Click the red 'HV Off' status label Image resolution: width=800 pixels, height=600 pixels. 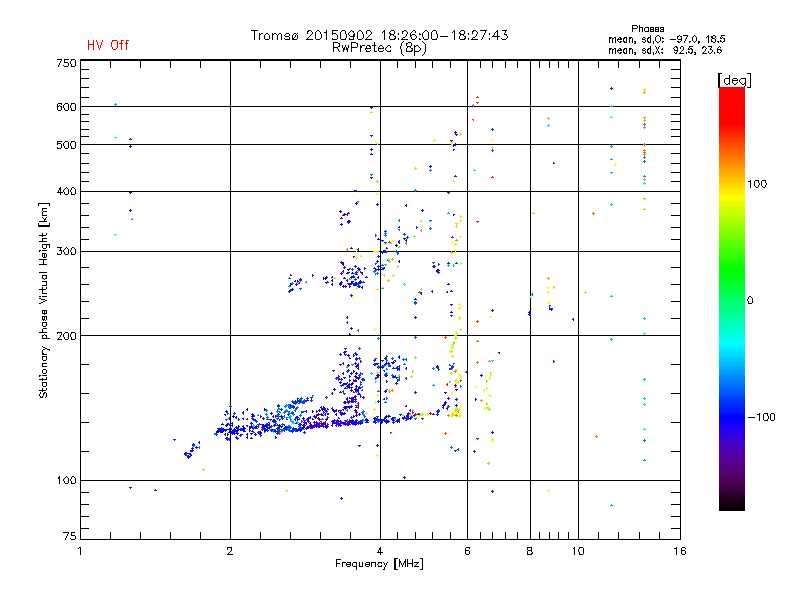pos(108,45)
